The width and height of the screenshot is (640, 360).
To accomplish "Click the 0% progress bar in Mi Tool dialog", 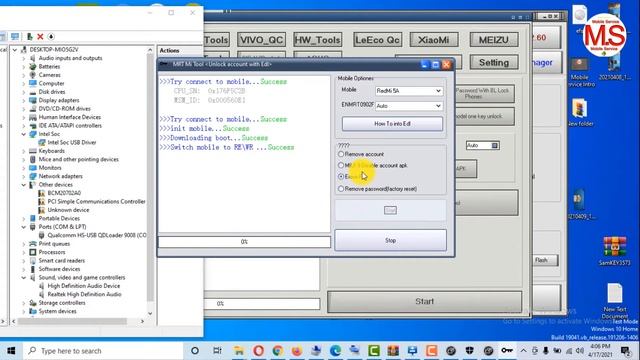I will pos(244,242).
